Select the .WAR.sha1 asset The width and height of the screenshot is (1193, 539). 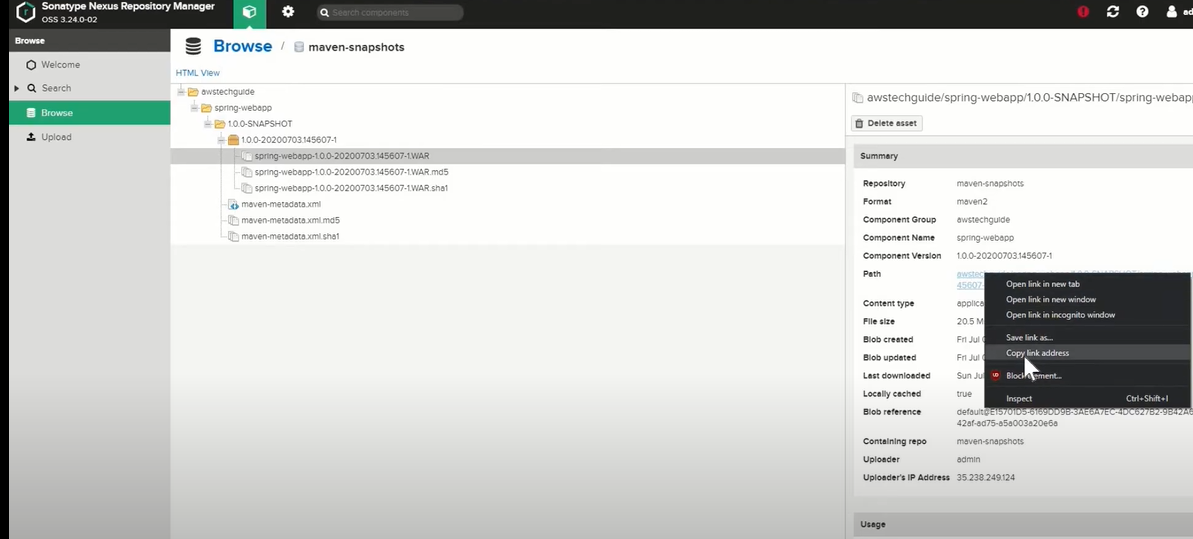point(352,188)
